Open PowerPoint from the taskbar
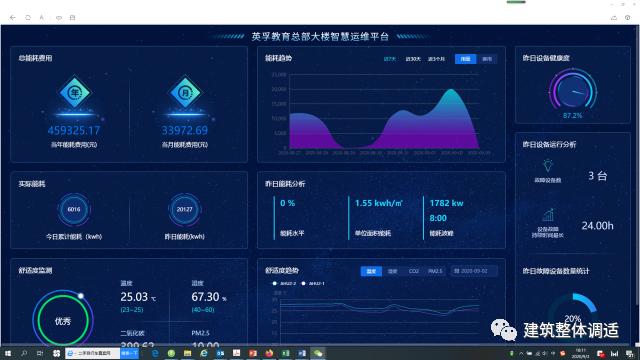This screenshot has height=360, width=640. pyautogui.click(x=253, y=353)
